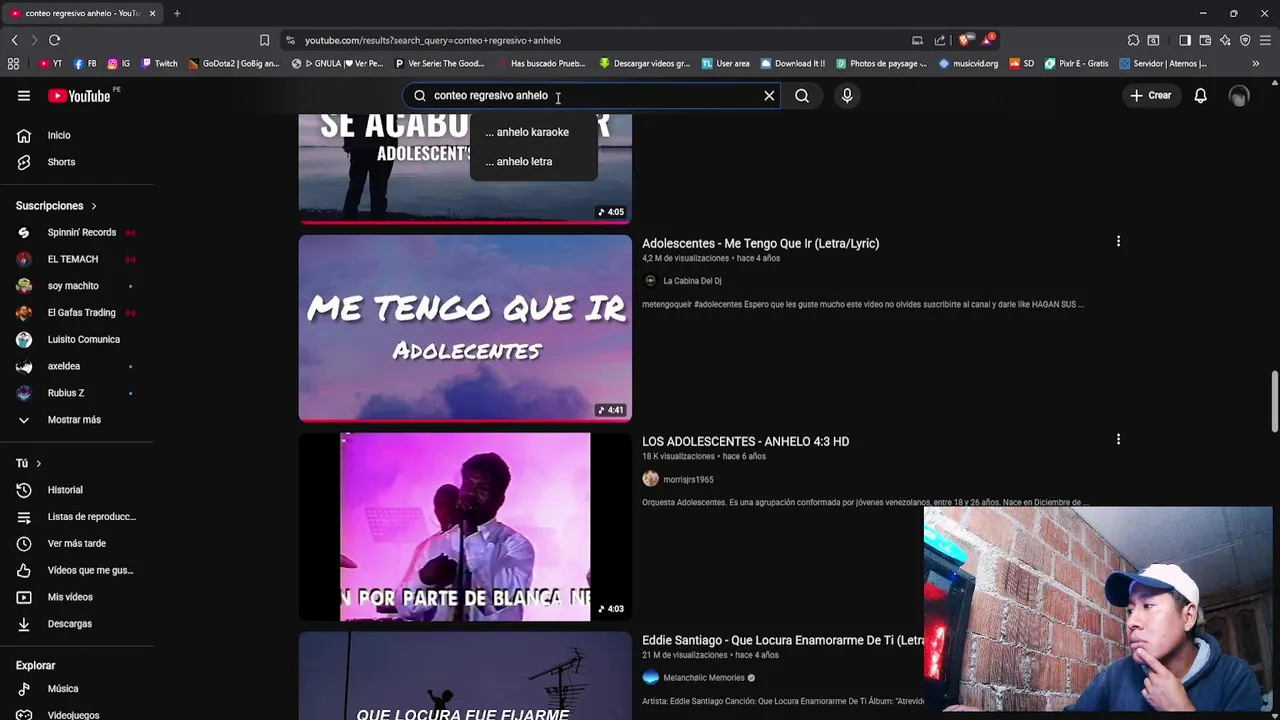Screen dimensions: 1280x720
Task: Open a new browser tab
Action: tap(177, 13)
